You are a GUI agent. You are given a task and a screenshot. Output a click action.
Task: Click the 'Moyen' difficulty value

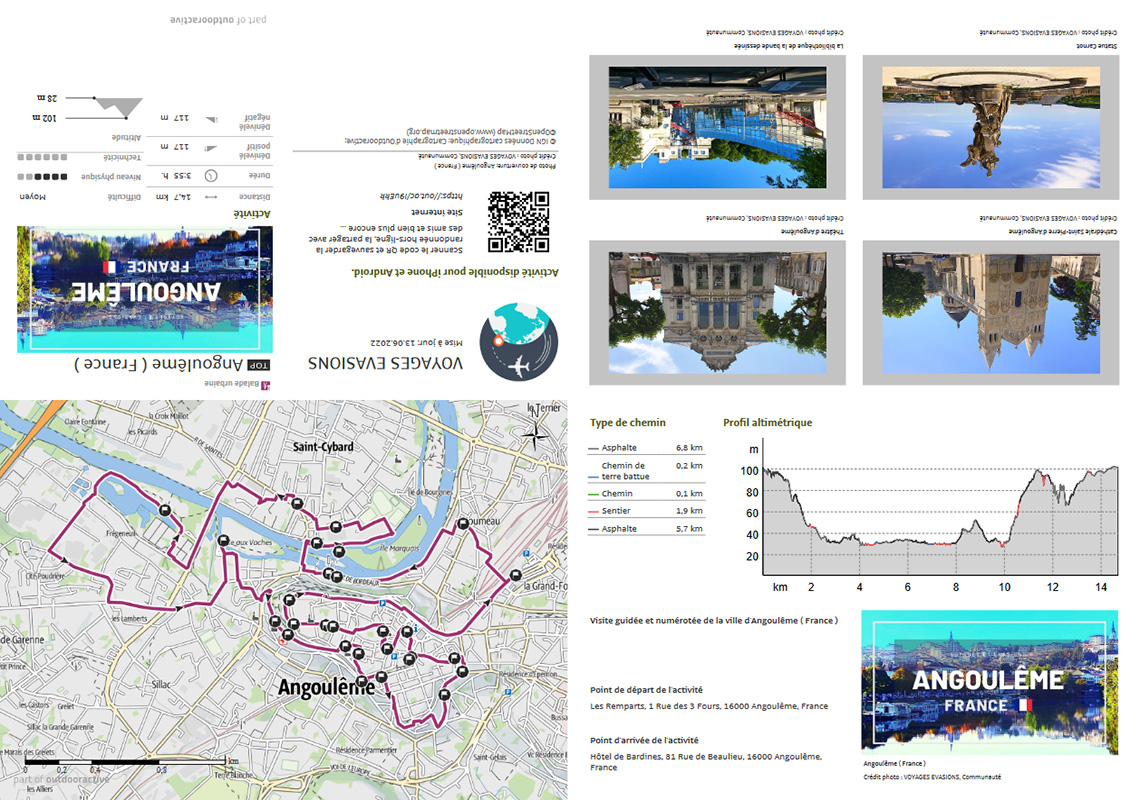click(x=32, y=197)
